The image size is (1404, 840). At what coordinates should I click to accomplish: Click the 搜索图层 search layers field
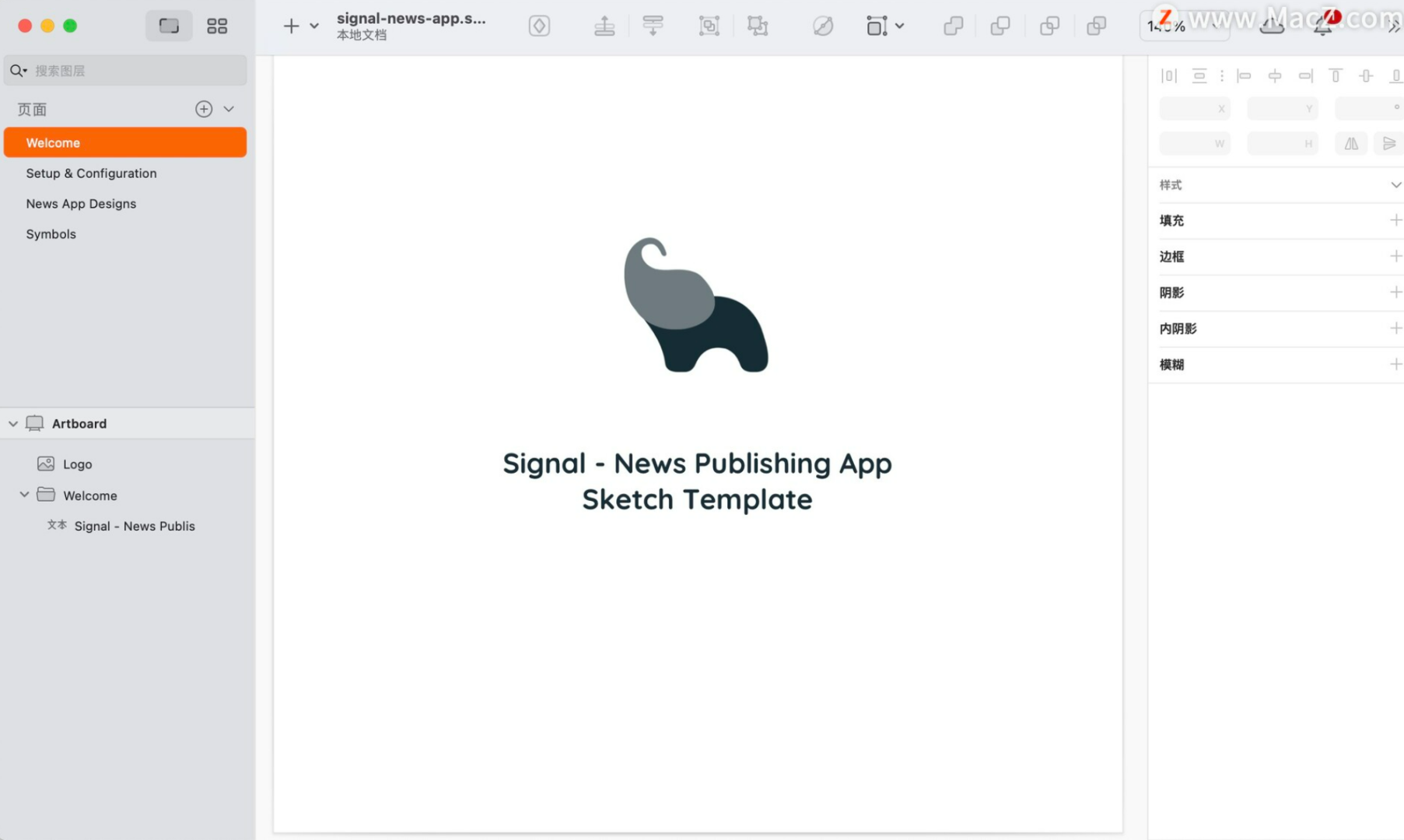pos(125,71)
